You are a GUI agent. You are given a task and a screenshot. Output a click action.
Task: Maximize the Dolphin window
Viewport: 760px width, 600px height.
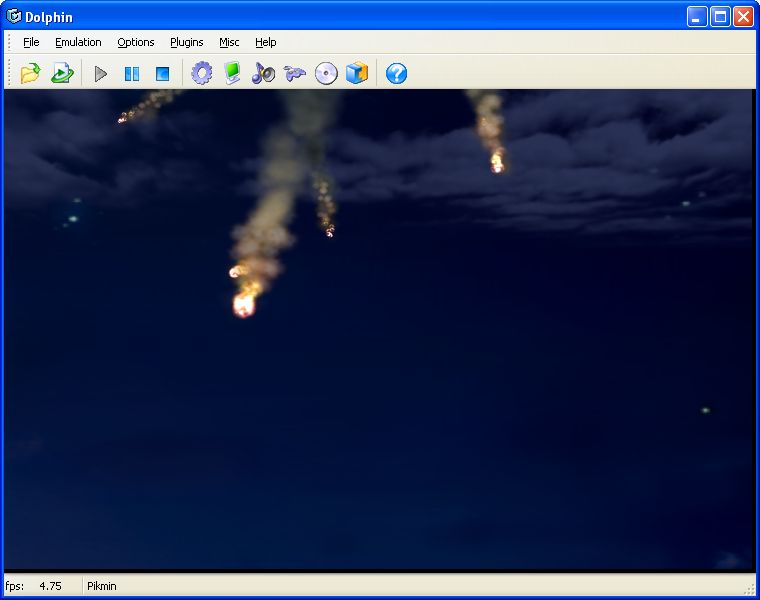tap(720, 17)
